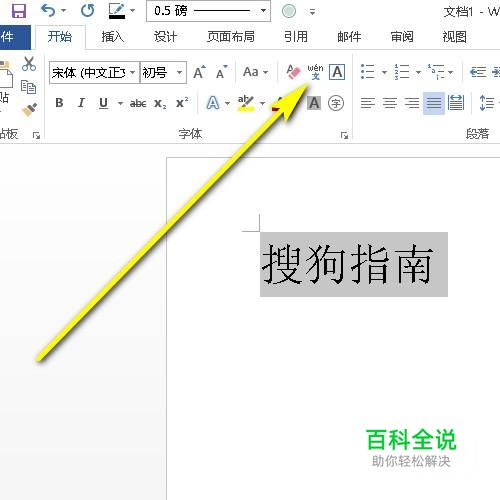Viewport: 500px width, 500px height.
Task: Click the Format Painter brush icon
Action: 29,110
